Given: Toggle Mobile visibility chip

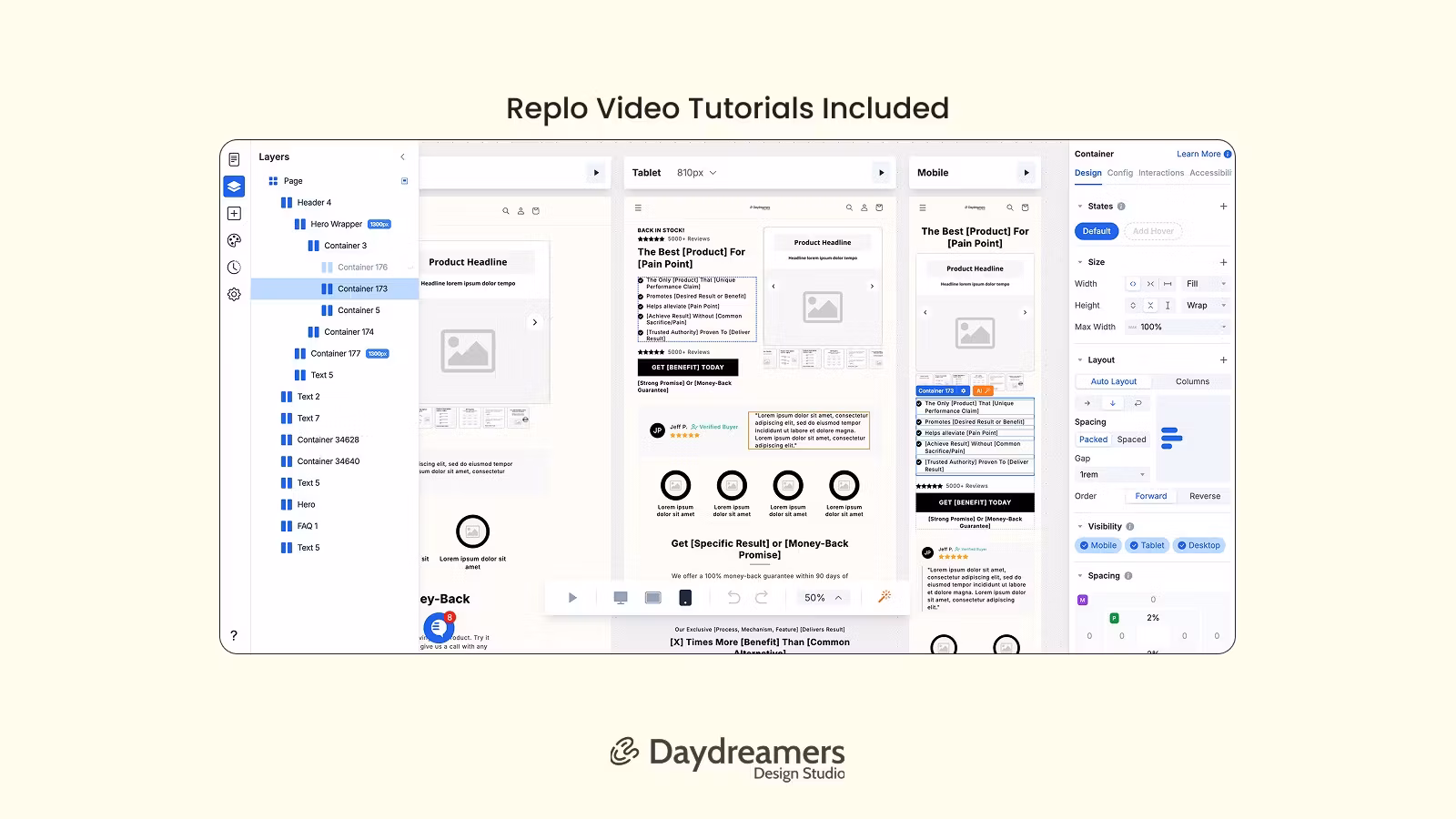Looking at the screenshot, I should coord(1098,546).
